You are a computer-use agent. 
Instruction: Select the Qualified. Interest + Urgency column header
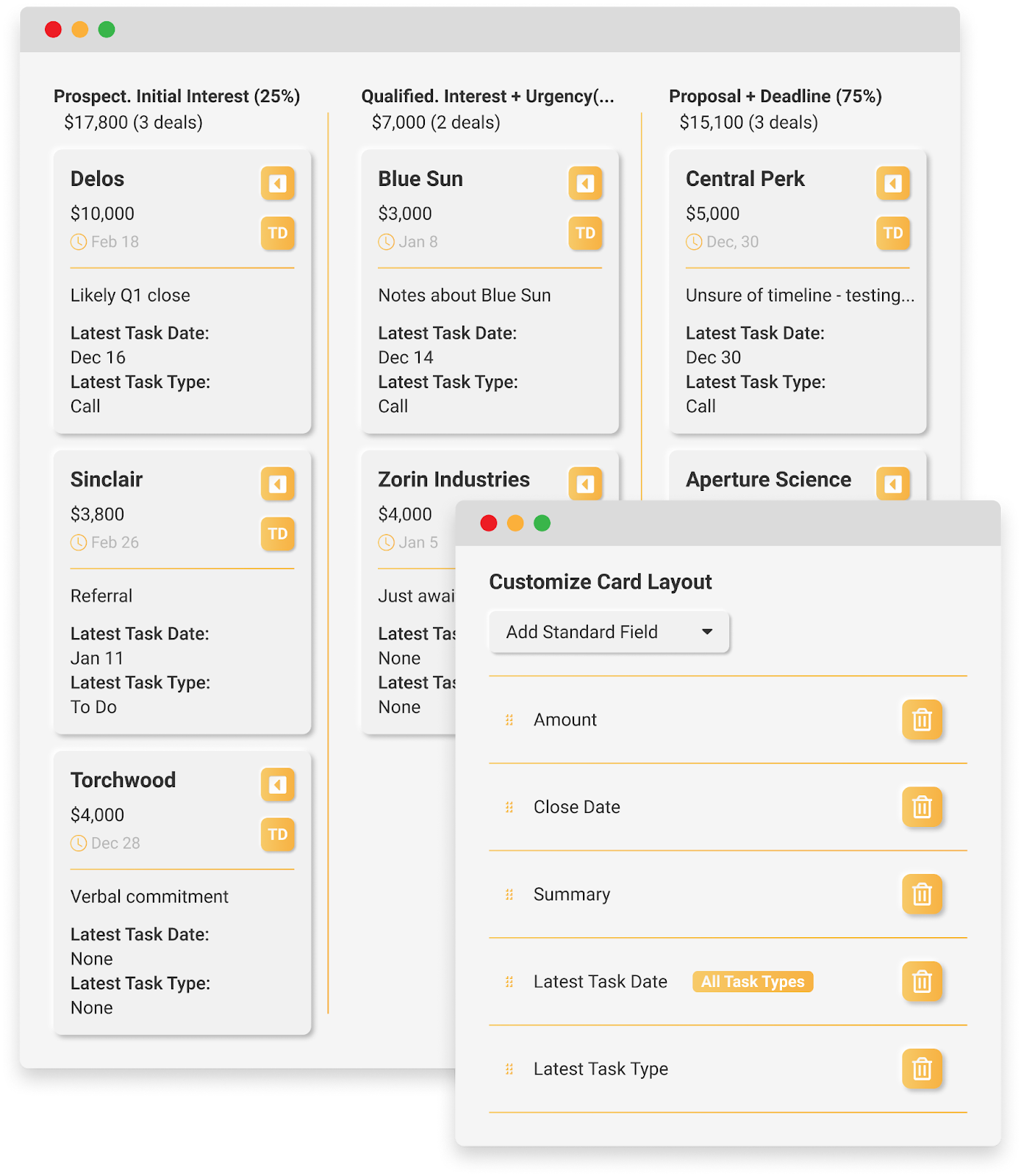pyautogui.click(x=487, y=96)
